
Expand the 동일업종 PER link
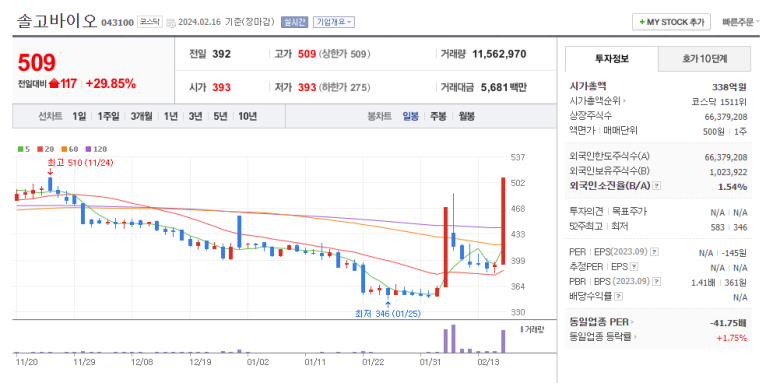(x=632, y=322)
